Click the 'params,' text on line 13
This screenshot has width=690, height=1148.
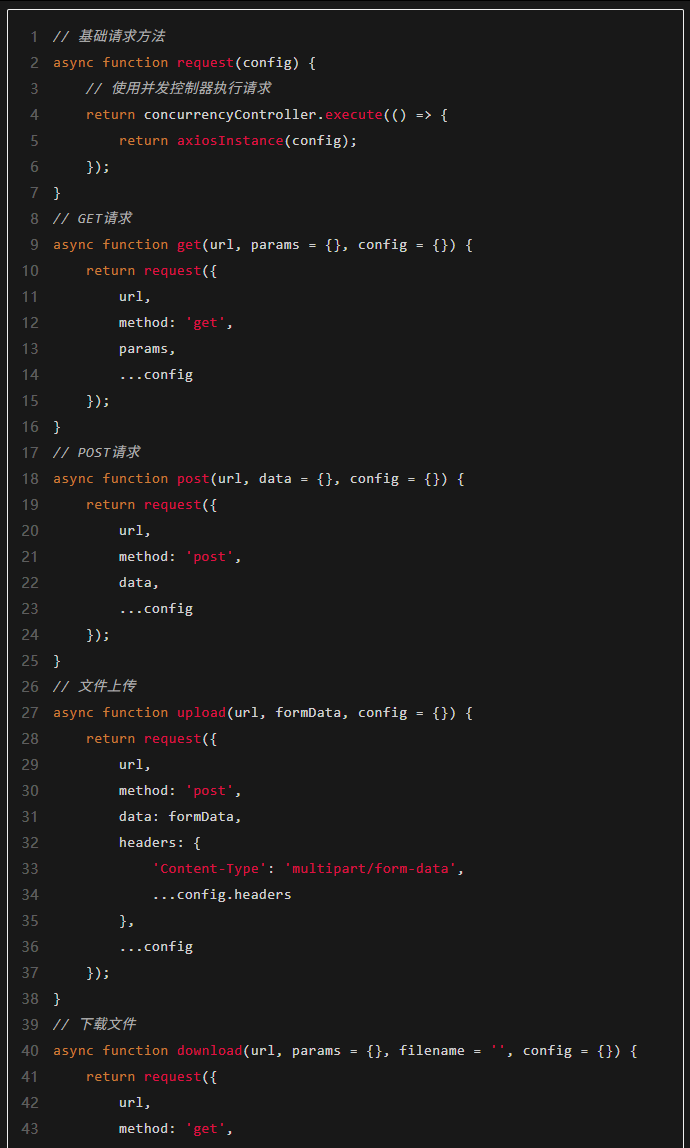147,348
